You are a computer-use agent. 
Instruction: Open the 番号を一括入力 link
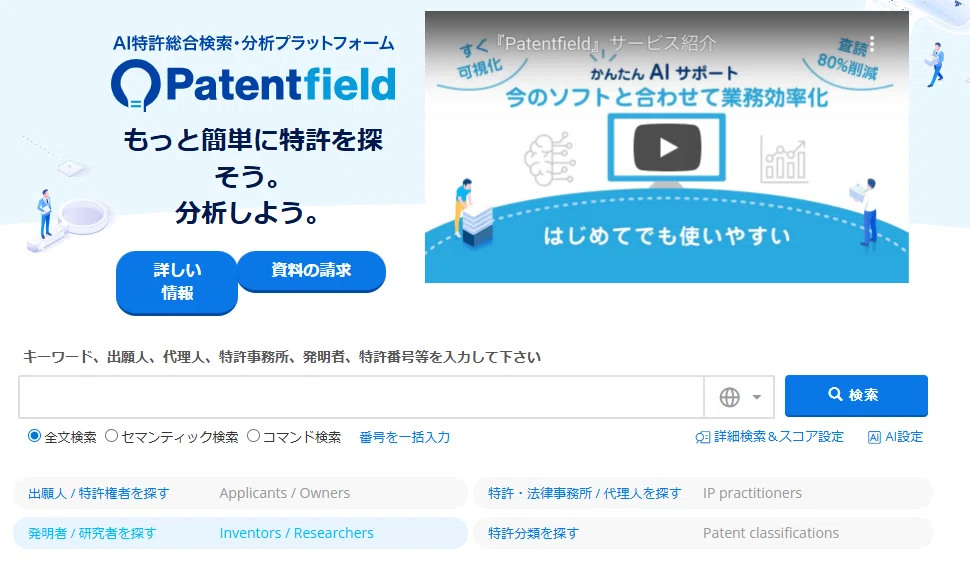405,437
